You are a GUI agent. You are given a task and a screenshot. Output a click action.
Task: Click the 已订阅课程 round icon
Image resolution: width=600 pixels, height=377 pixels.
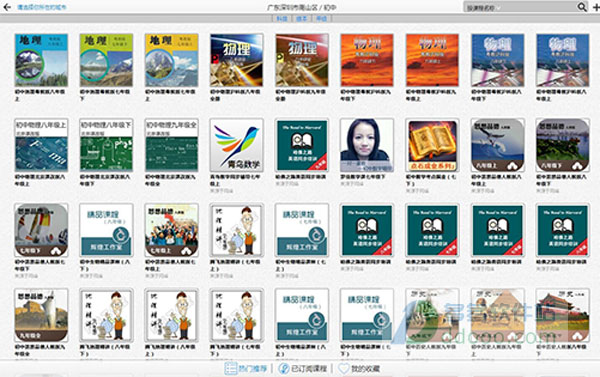click(284, 368)
